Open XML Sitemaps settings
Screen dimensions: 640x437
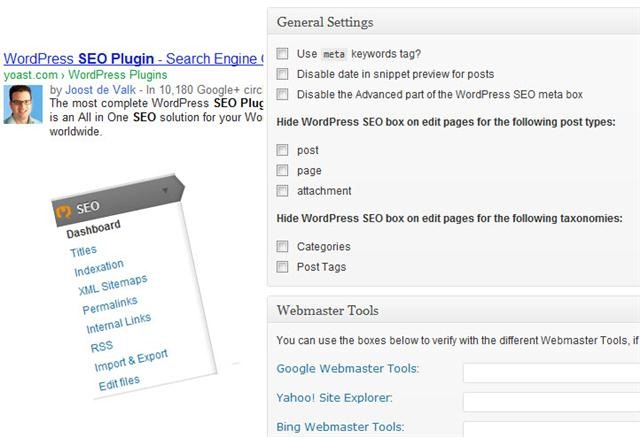[x=113, y=285]
